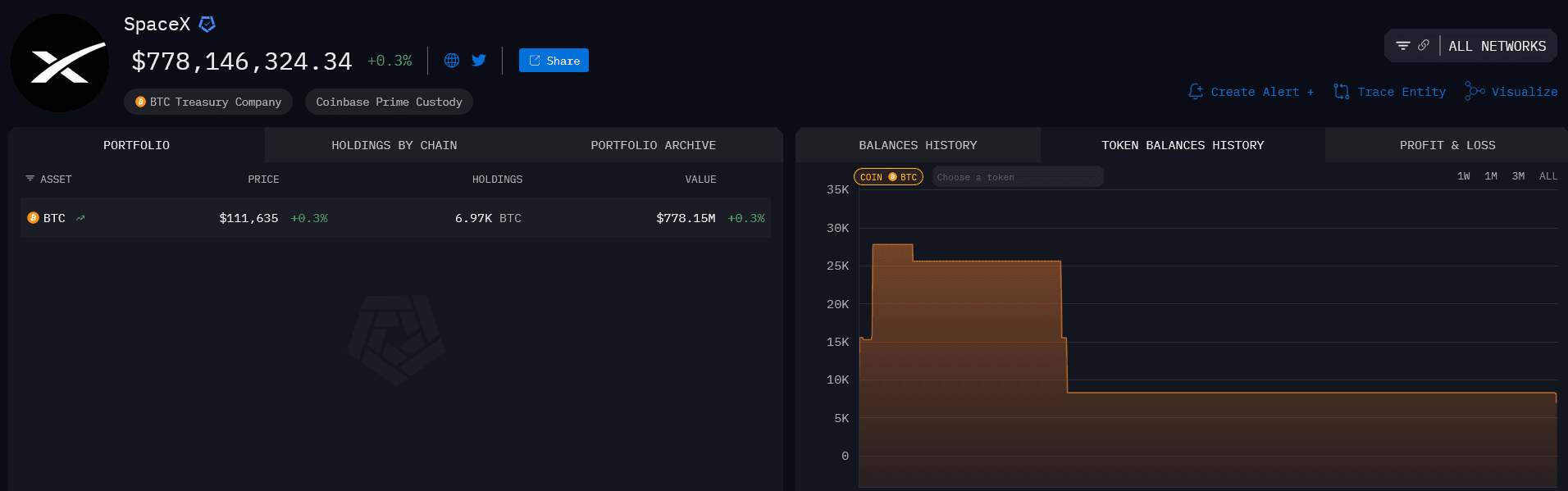Click the Visualize link

(x=1525, y=92)
